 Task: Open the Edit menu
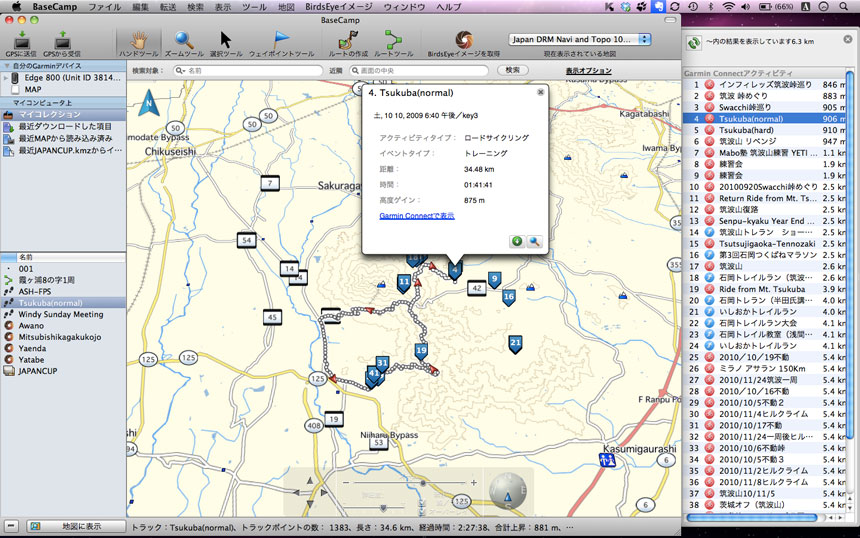[x=140, y=7]
